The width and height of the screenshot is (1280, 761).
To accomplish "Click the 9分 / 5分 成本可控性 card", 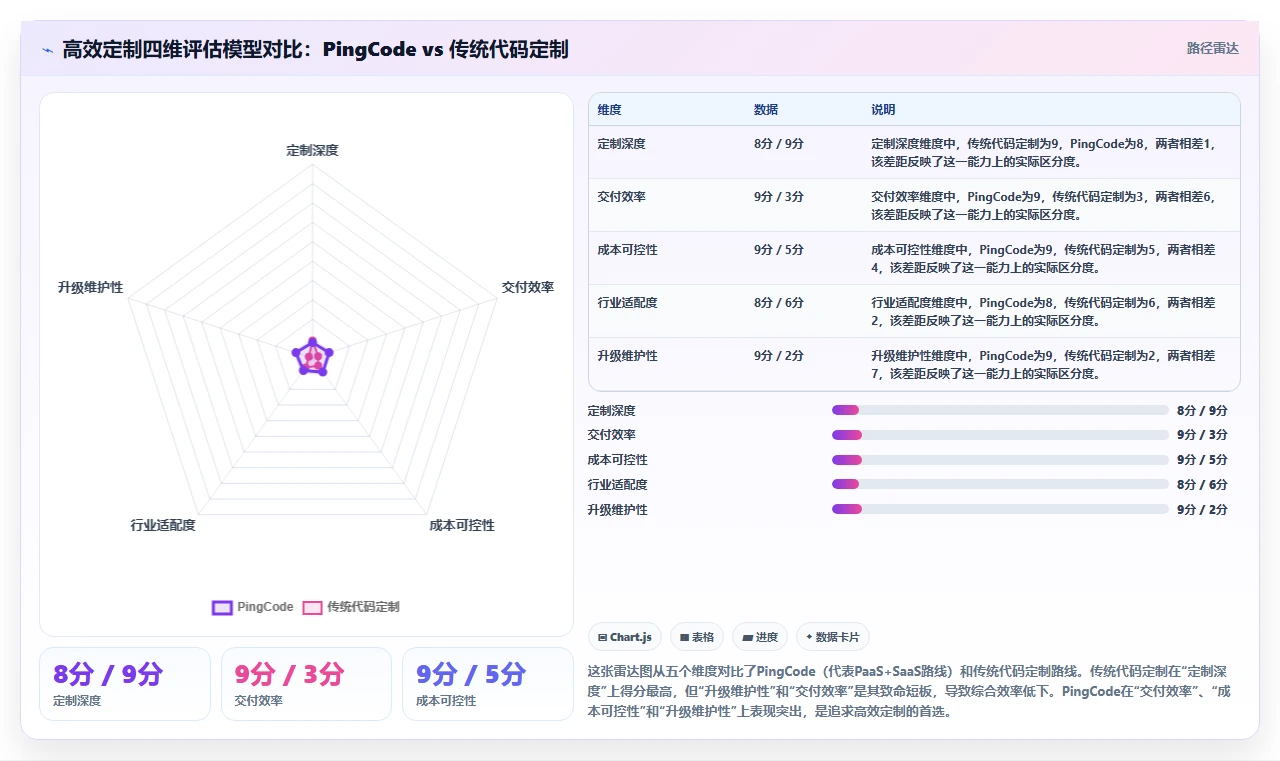I will click(487, 684).
